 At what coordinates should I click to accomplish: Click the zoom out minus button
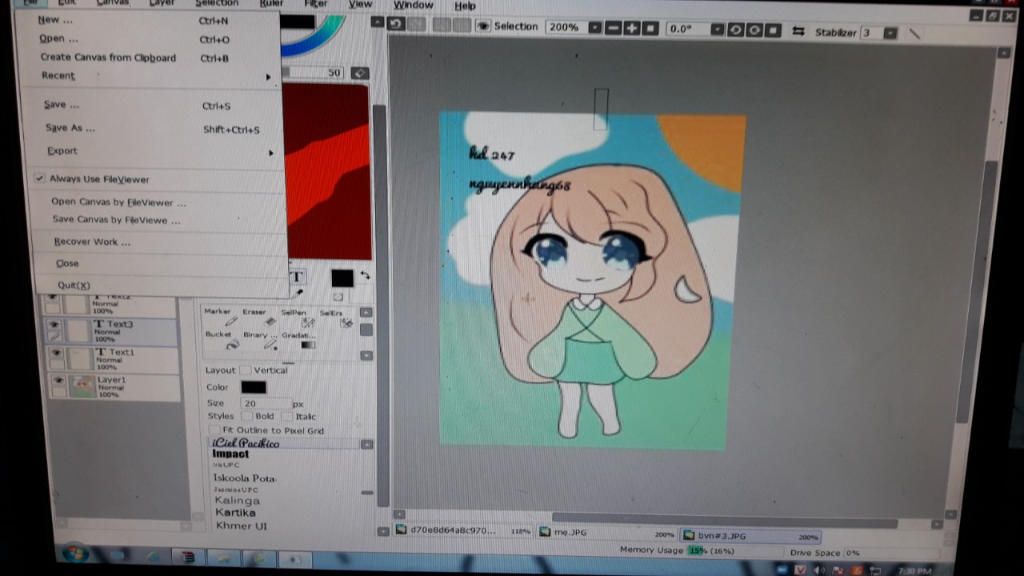coord(613,28)
